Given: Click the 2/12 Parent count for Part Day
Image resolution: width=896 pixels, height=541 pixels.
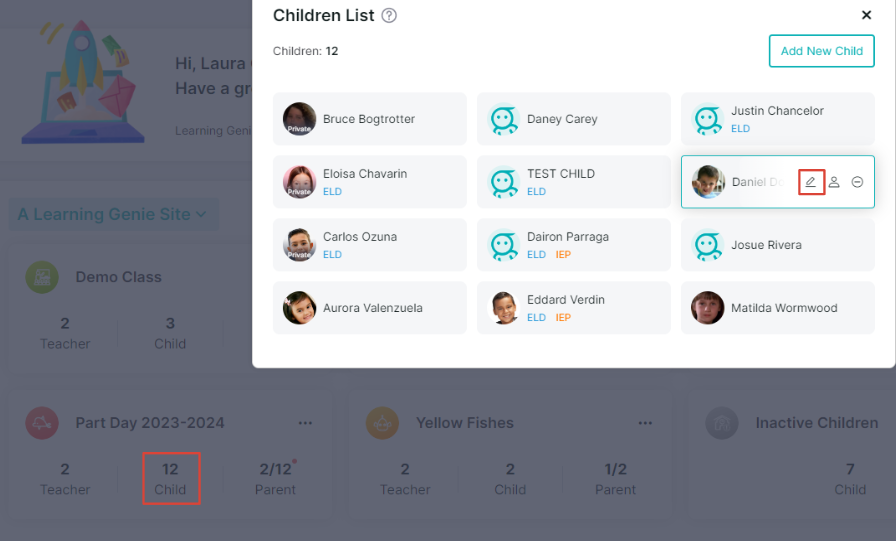Looking at the screenshot, I should click(275, 479).
